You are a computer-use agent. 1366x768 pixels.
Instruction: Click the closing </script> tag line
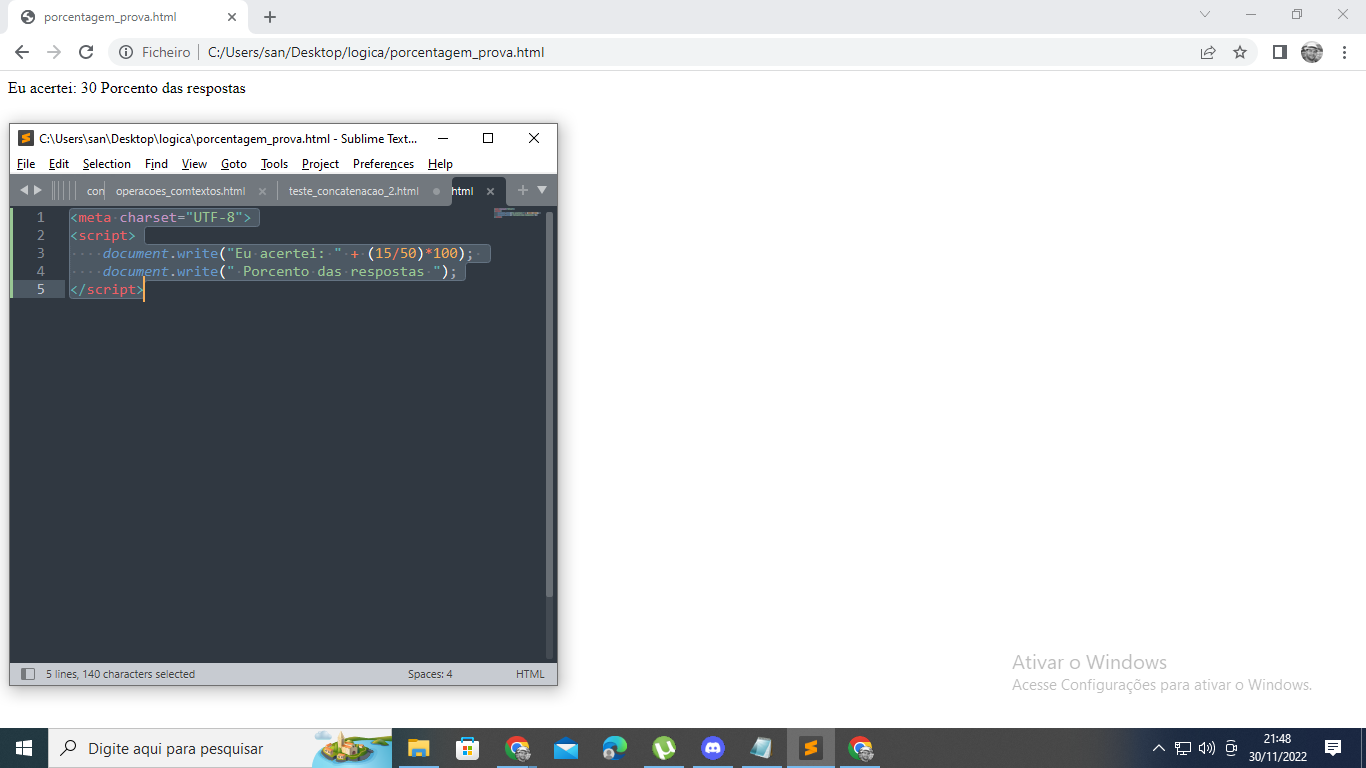(106, 289)
